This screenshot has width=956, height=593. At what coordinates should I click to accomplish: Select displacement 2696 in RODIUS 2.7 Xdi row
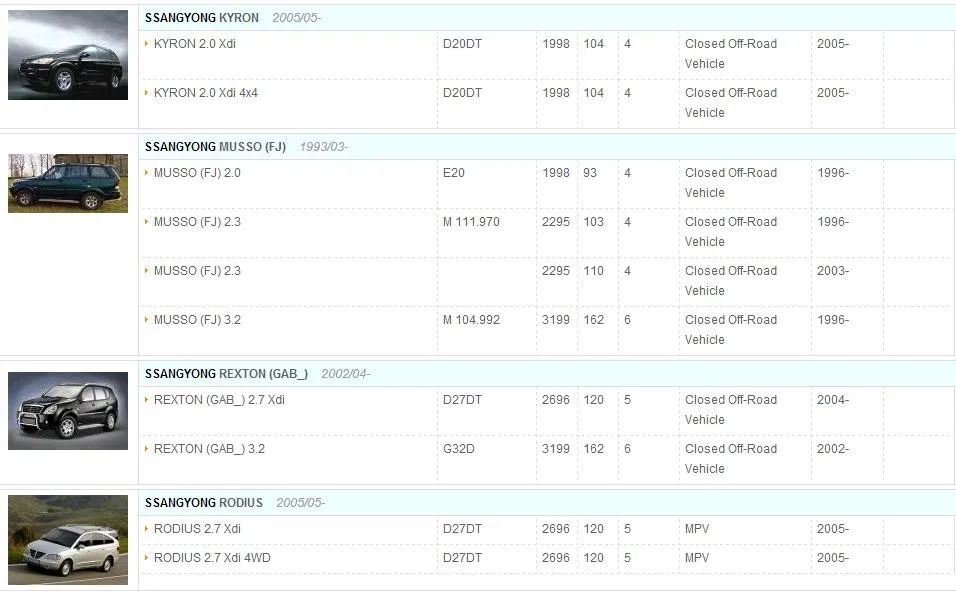pos(556,529)
